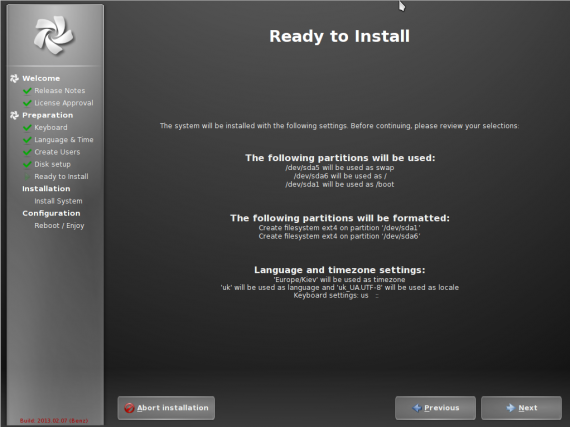Open the Installation section in sidebar
This screenshot has height=427, width=570.
[x=46, y=189]
